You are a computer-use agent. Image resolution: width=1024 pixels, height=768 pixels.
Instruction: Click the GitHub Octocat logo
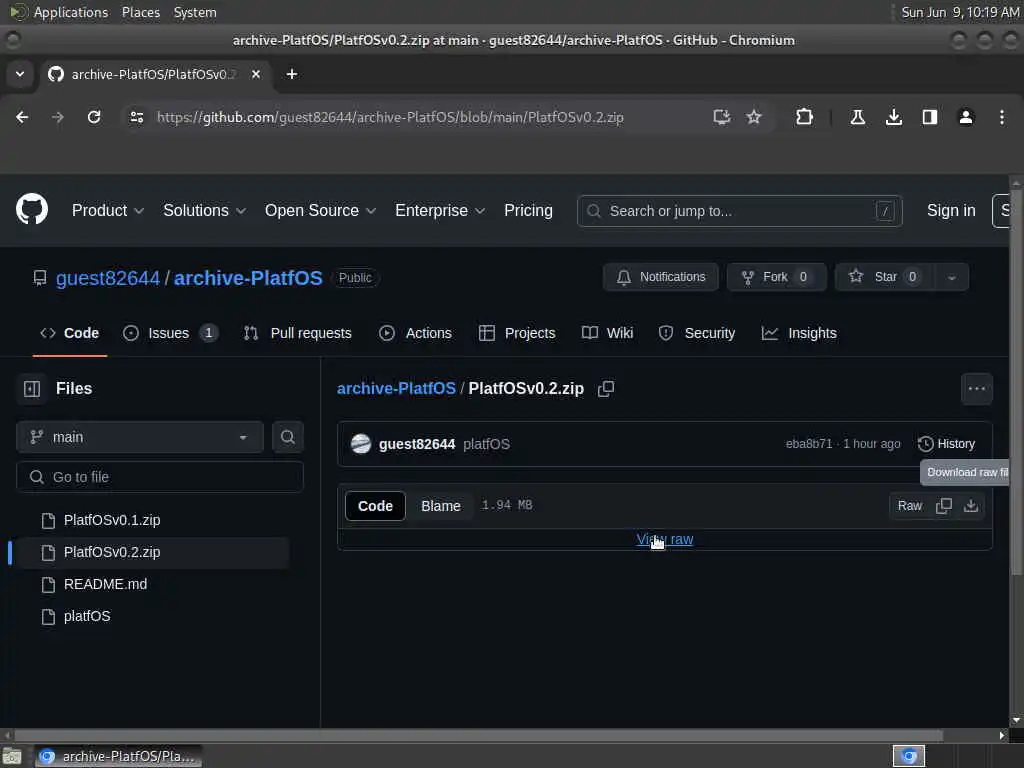click(32, 210)
